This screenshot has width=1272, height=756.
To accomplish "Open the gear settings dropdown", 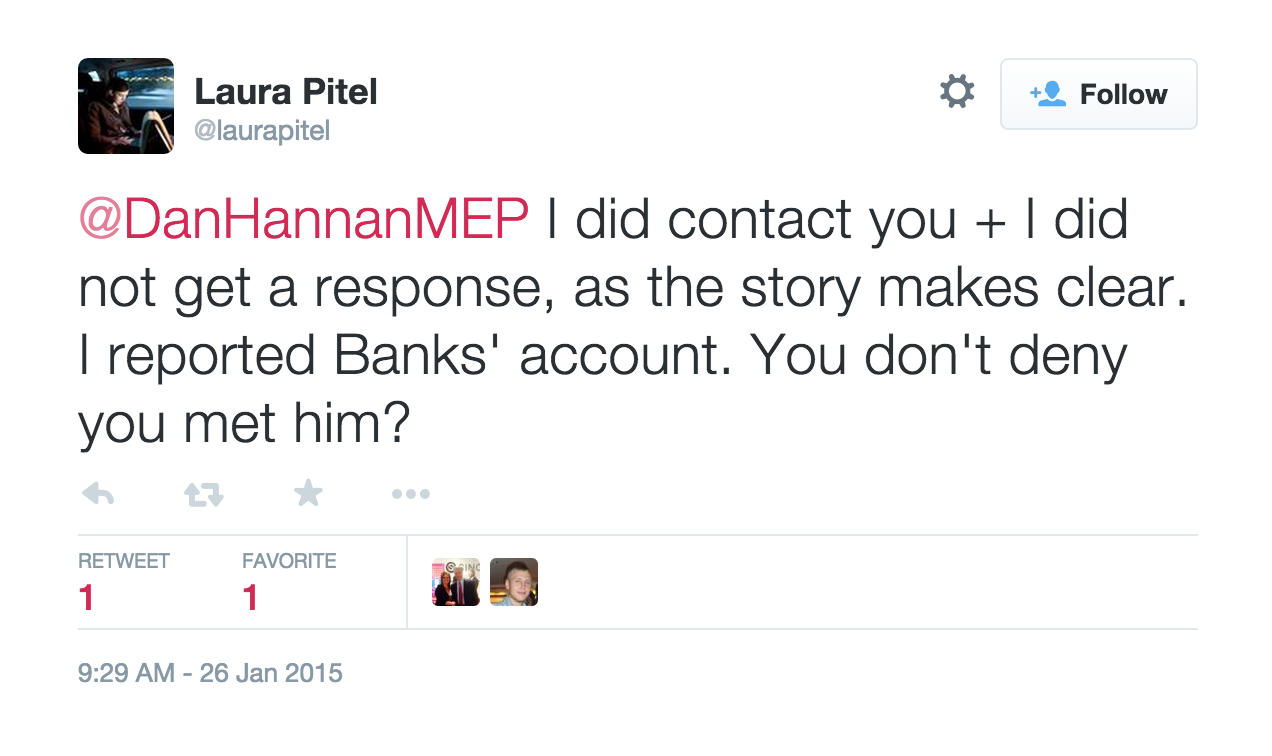I will coord(957,92).
